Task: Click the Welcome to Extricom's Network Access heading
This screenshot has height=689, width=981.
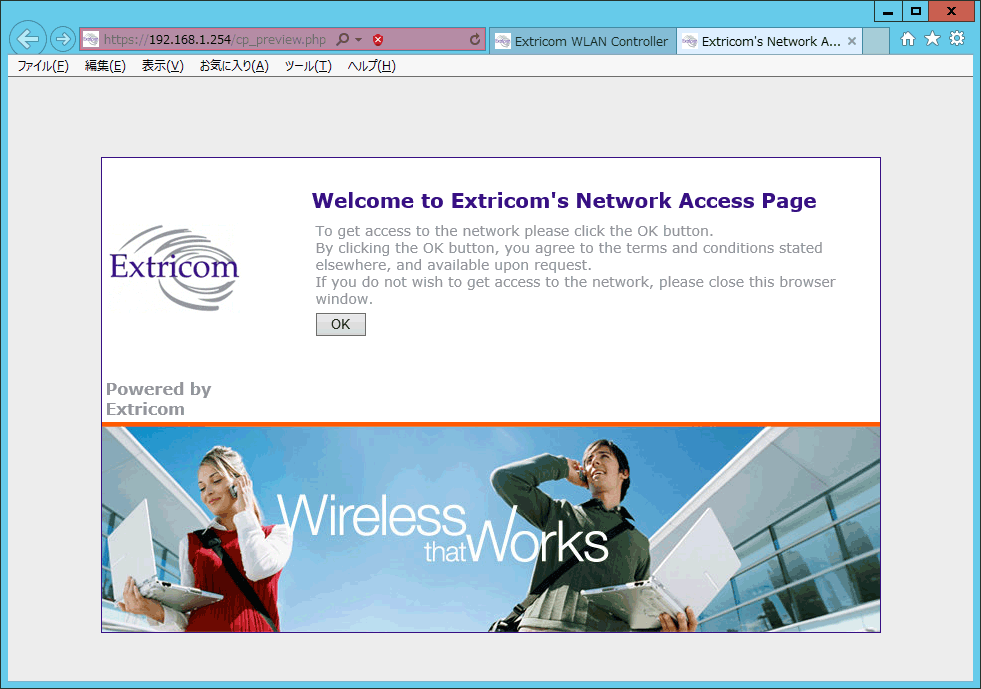Action: [x=564, y=201]
